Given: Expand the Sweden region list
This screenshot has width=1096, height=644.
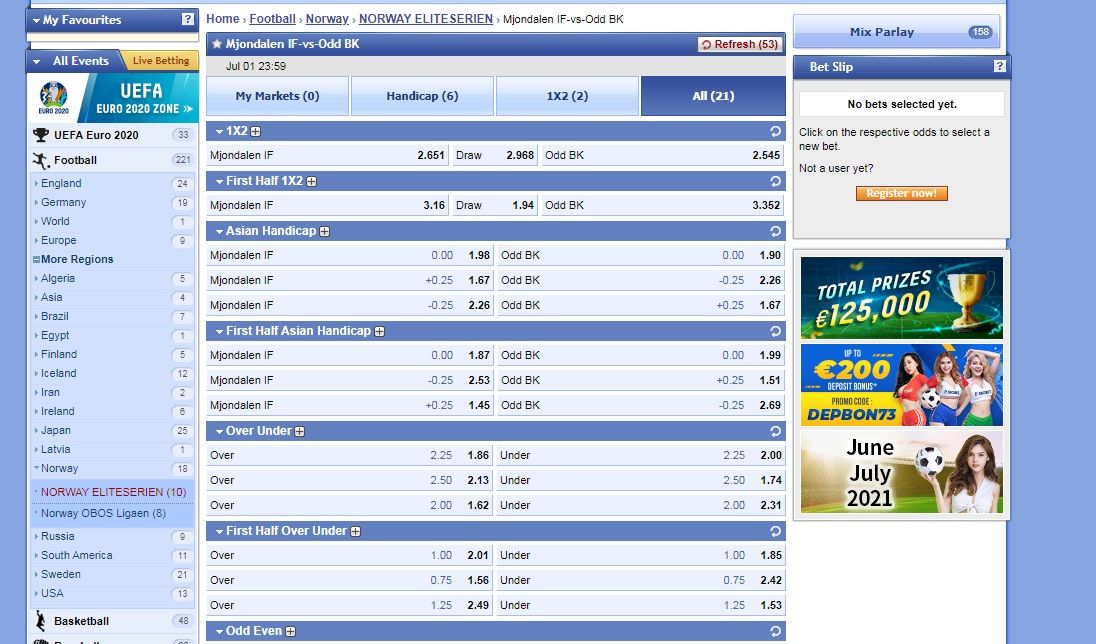Looking at the screenshot, I should pos(36,575).
